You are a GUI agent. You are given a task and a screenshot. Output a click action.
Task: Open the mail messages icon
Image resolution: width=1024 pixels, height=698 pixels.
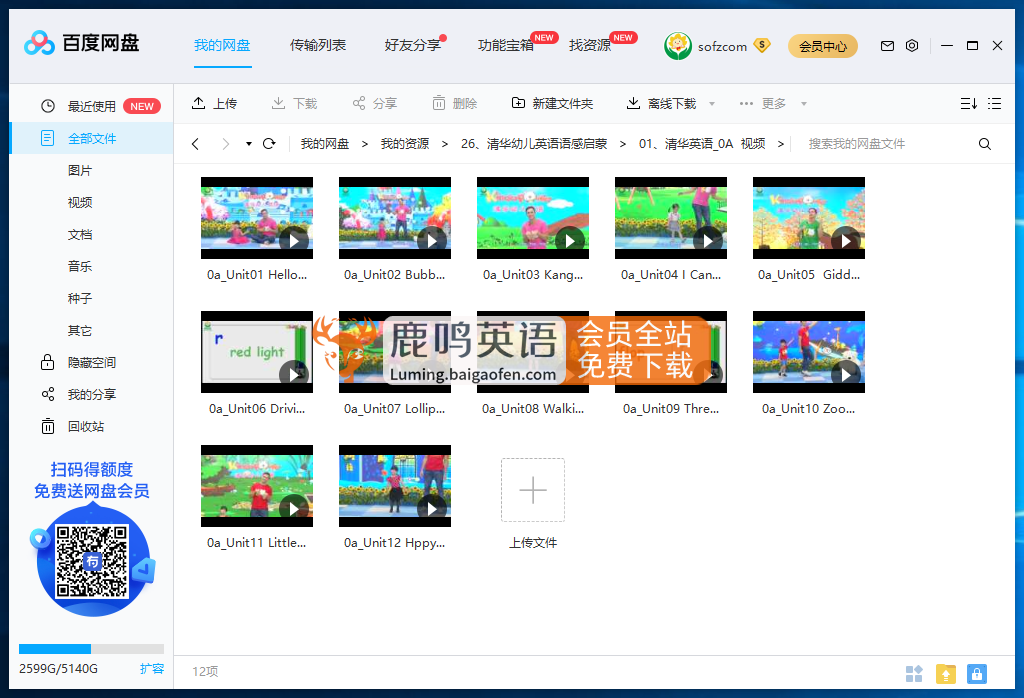(887, 46)
